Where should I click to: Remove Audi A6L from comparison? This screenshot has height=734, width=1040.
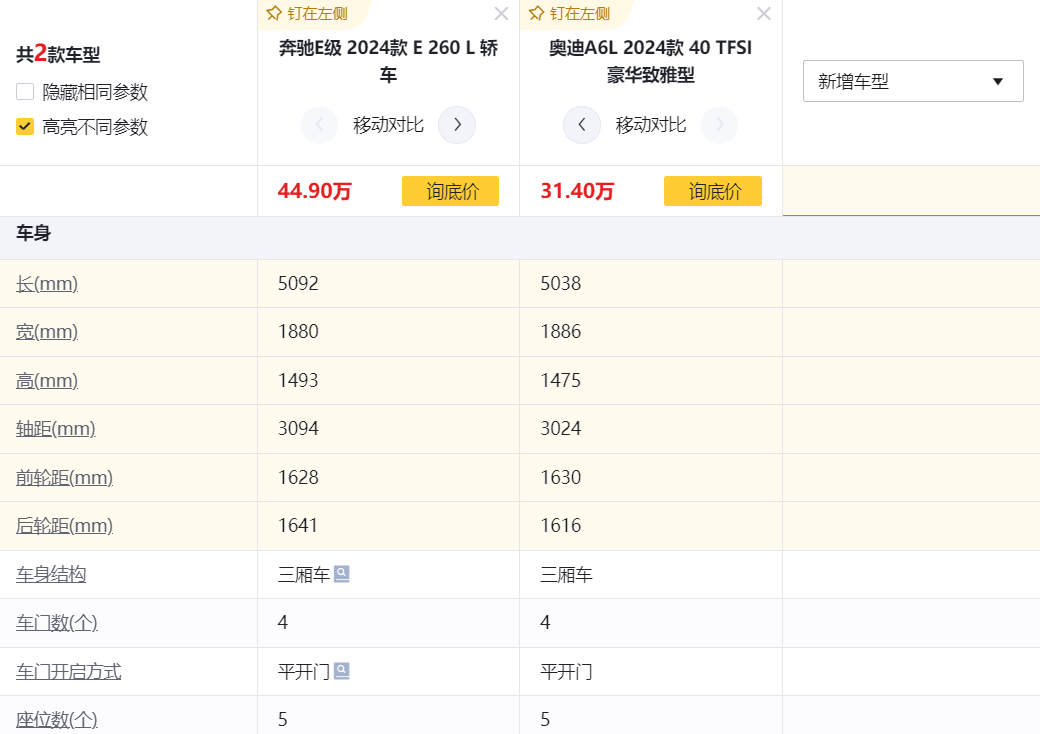point(764,13)
